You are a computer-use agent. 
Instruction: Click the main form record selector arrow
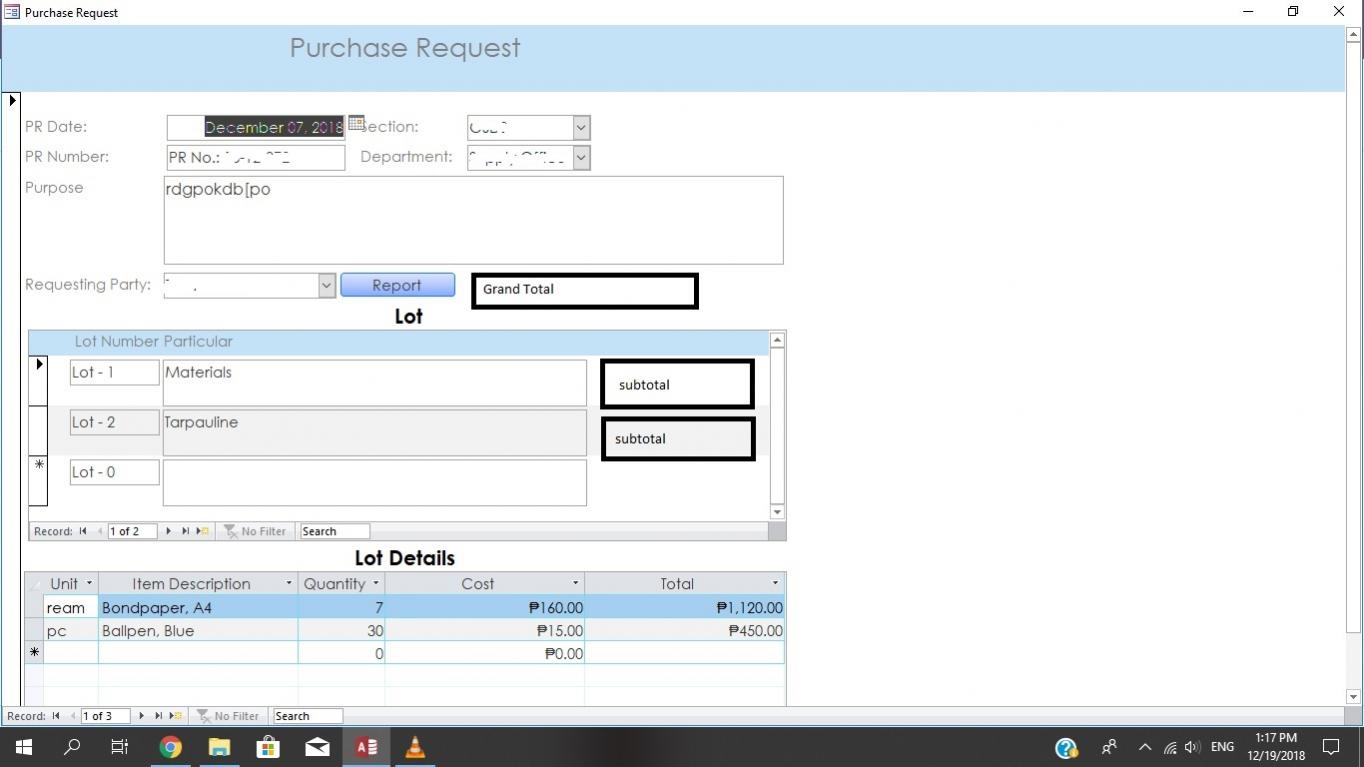pyautogui.click(x=12, y=100)
